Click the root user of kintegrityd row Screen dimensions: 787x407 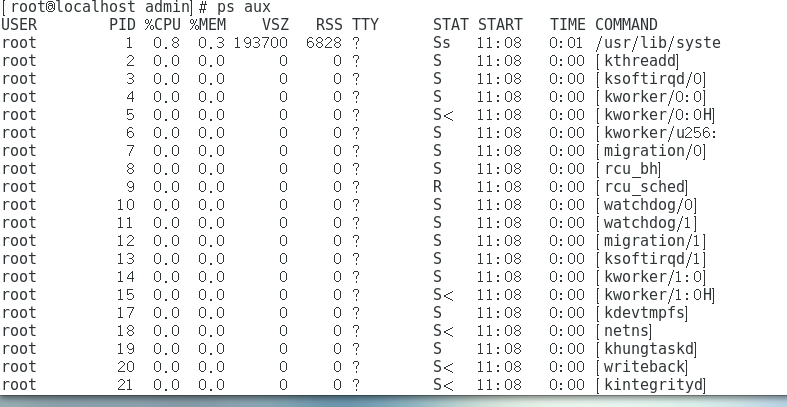pos(19,385)
